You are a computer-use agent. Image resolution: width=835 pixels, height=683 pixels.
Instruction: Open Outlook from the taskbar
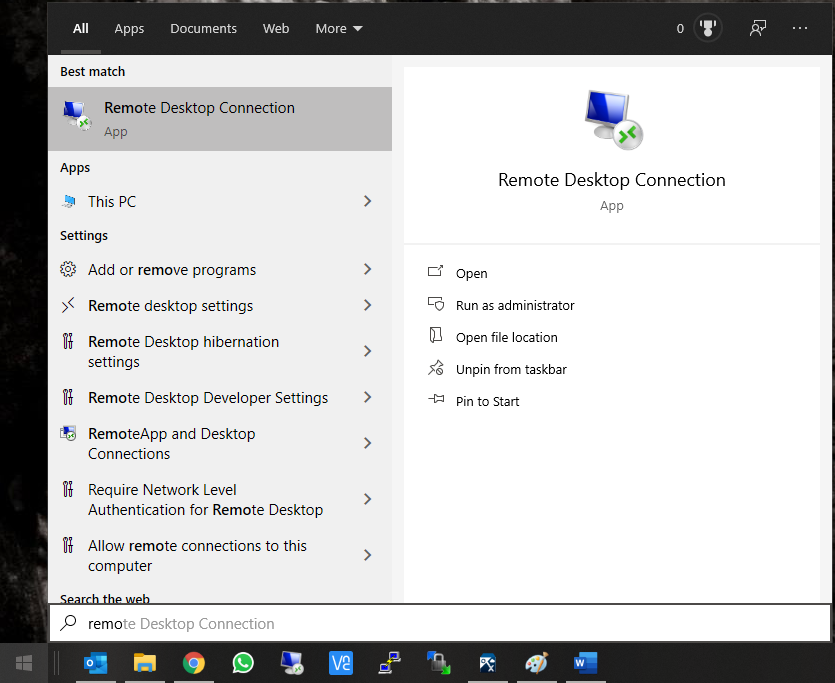[96, 663]
